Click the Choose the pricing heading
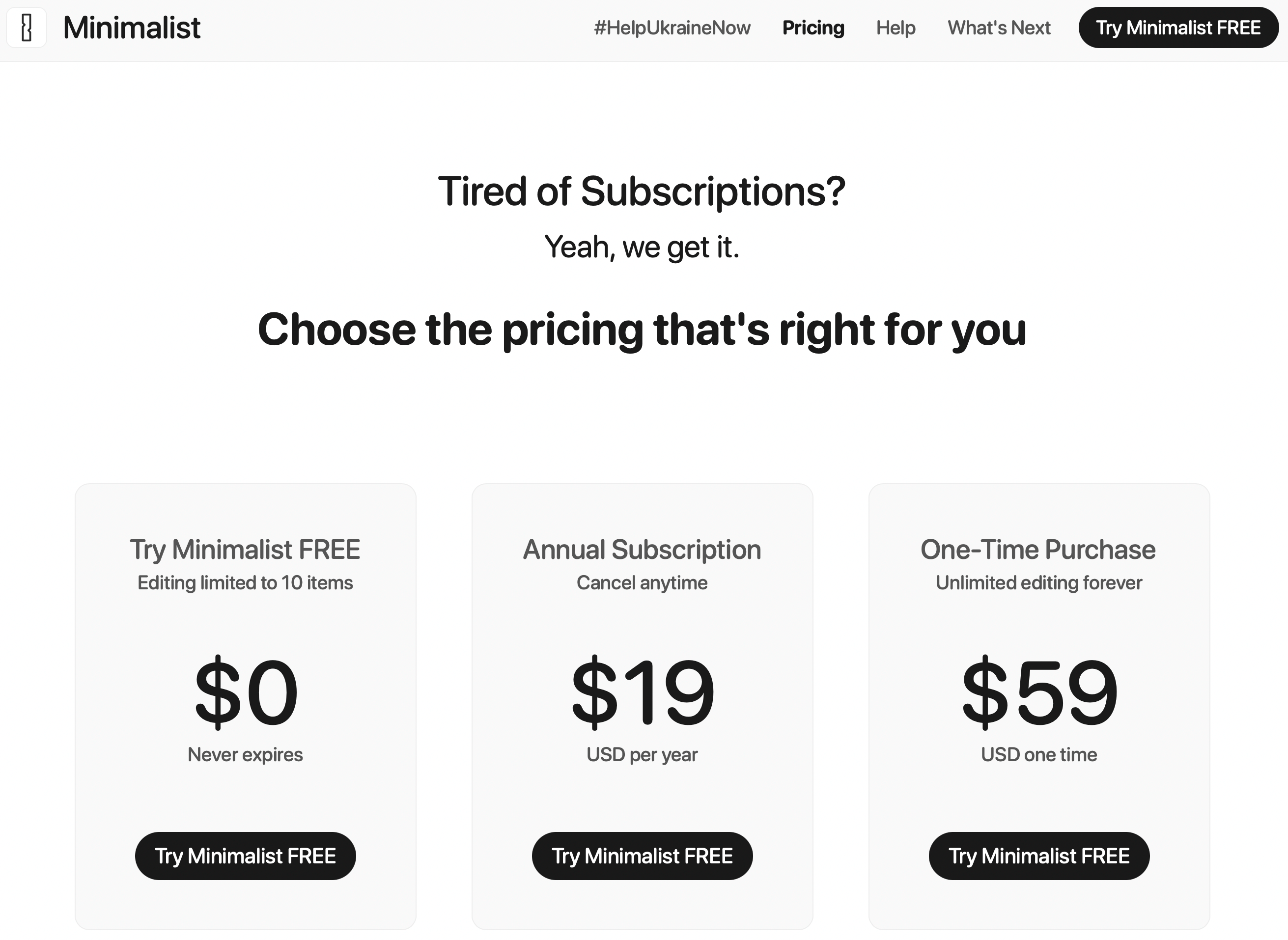 (x=642, y=330)
